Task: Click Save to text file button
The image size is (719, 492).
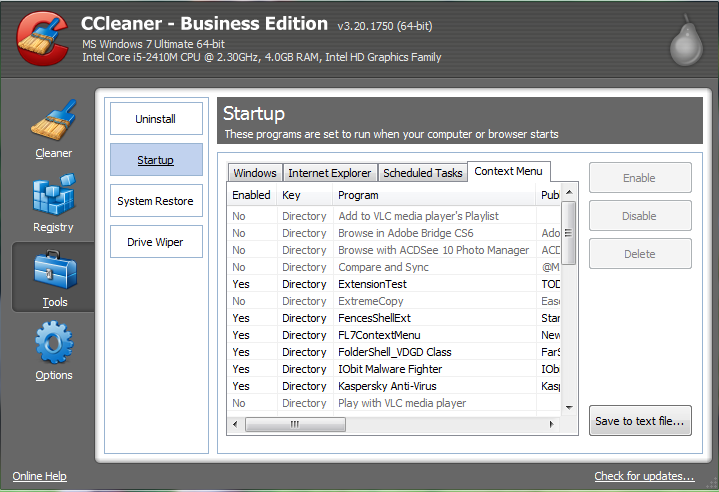Action: [x=640, y=420]
